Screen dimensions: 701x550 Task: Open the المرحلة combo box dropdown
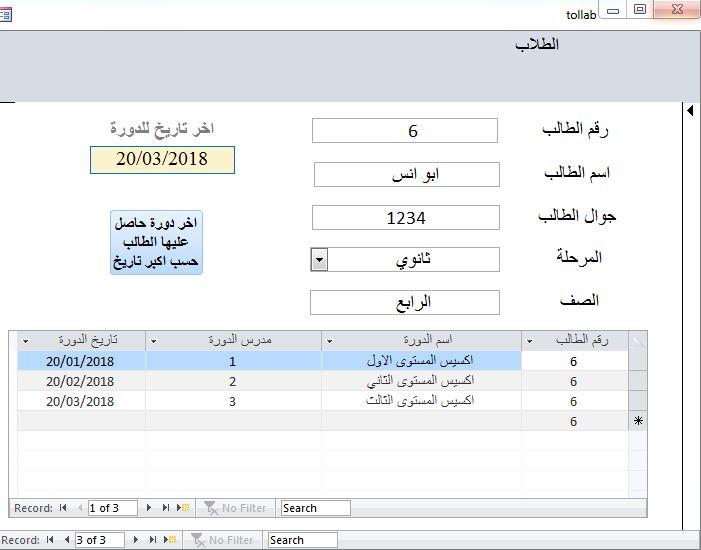tap(319, 260)
